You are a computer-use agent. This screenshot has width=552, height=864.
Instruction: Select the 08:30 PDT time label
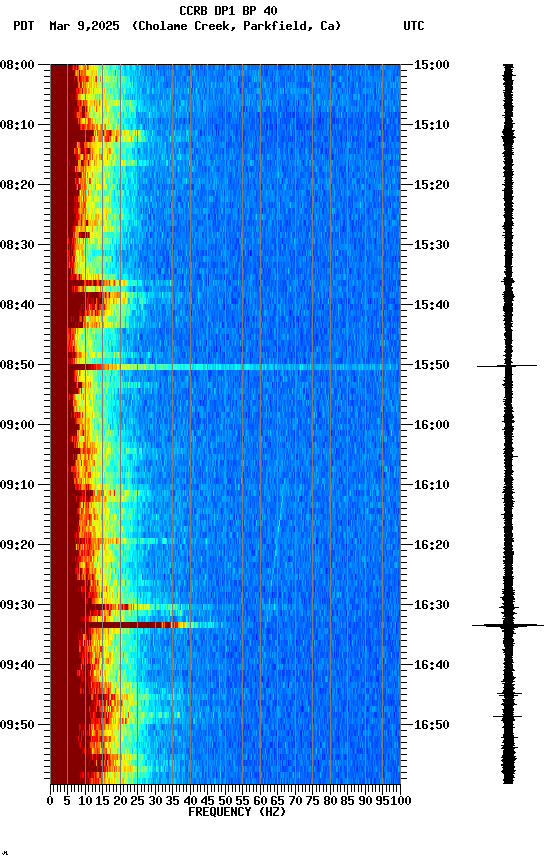[x=17, y=245]
